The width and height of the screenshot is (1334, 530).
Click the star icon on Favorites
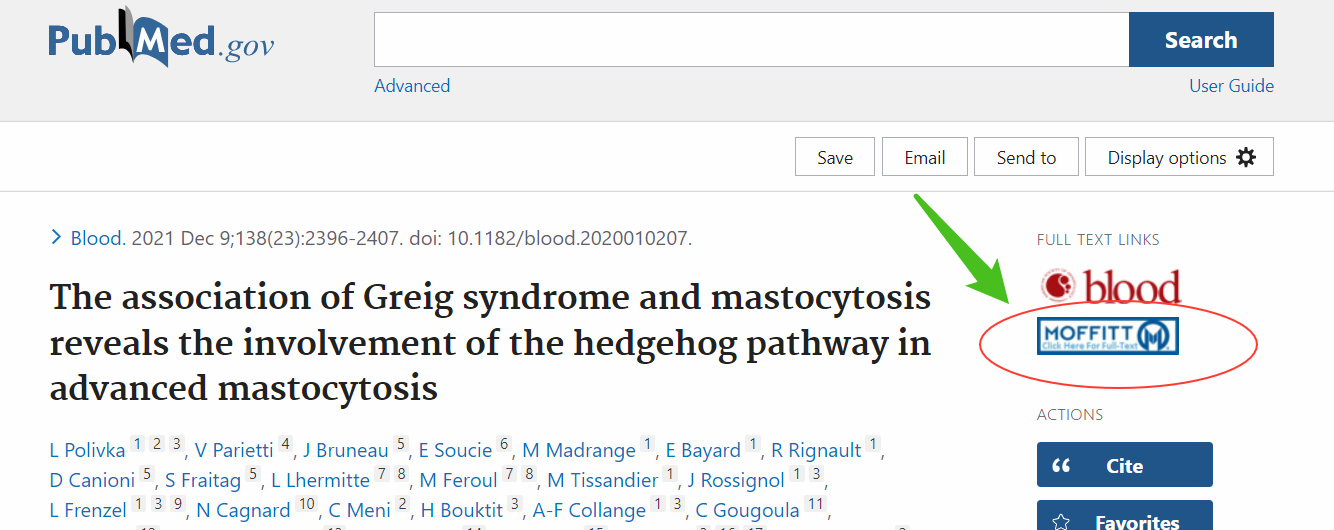click(1062, 520)
